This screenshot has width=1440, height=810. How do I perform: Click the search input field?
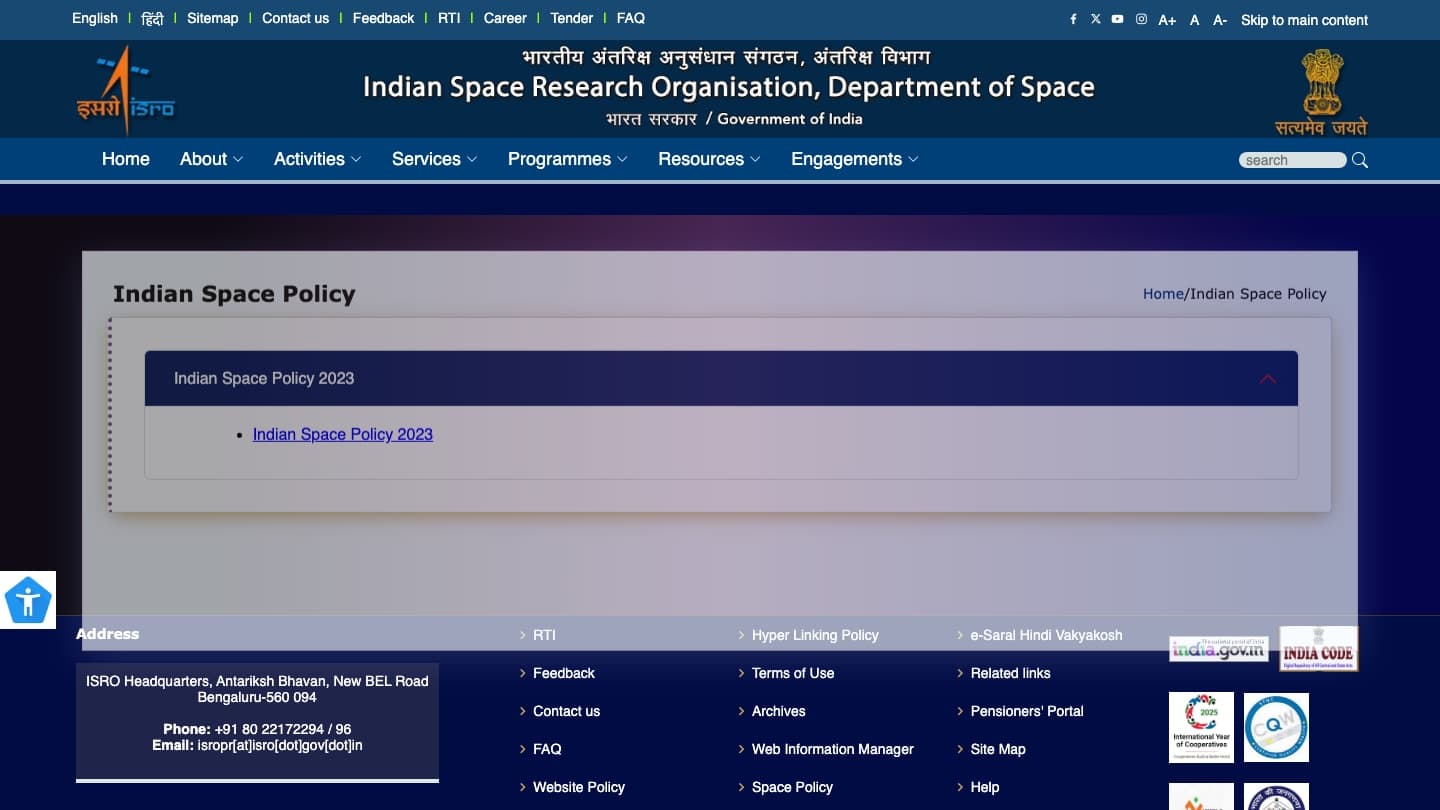[x=1292, y=160]
